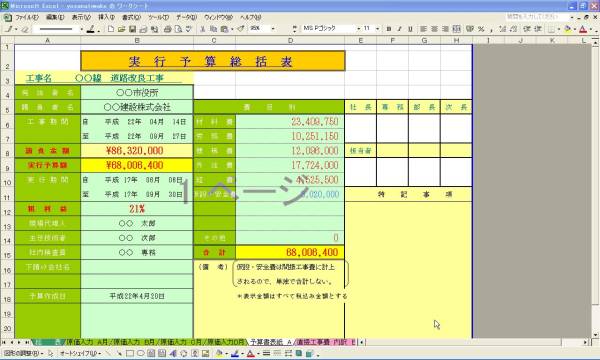This screenshot has height=360, width=600.
Task: Click the Format Painter brush icon
Action: click(x=241, y=29)
